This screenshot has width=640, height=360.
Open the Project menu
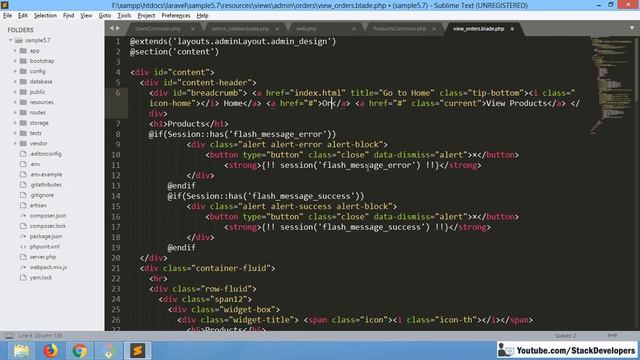click(146, 16)
